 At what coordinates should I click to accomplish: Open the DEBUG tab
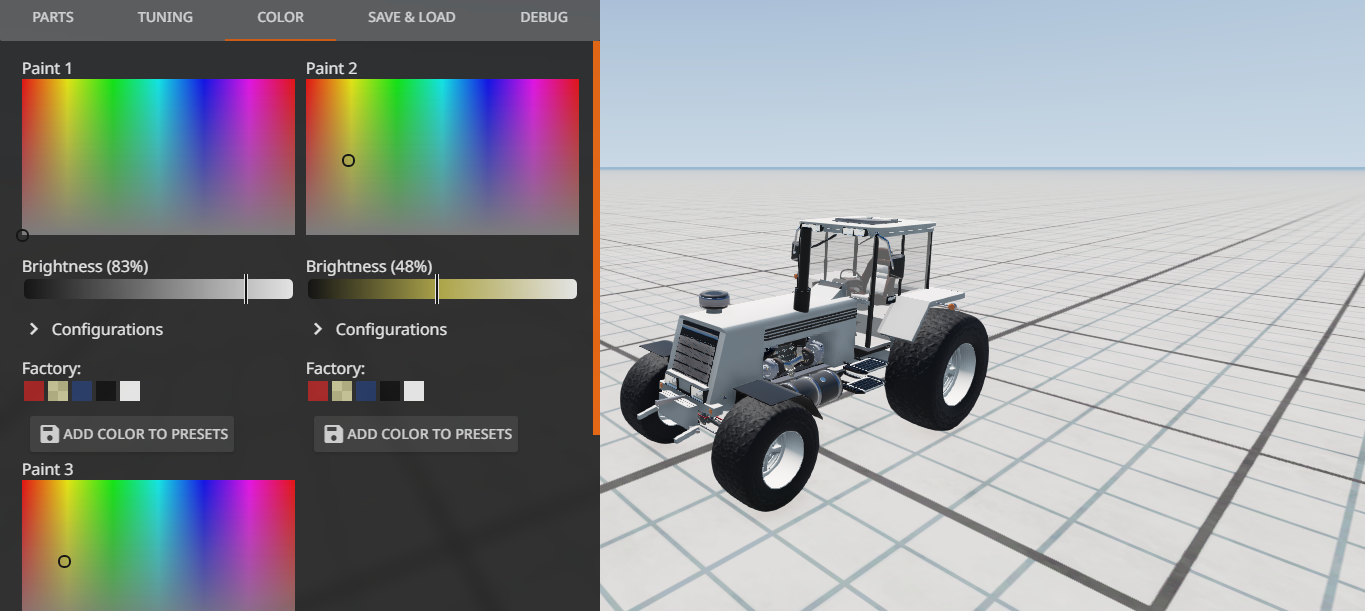point(544,17)
